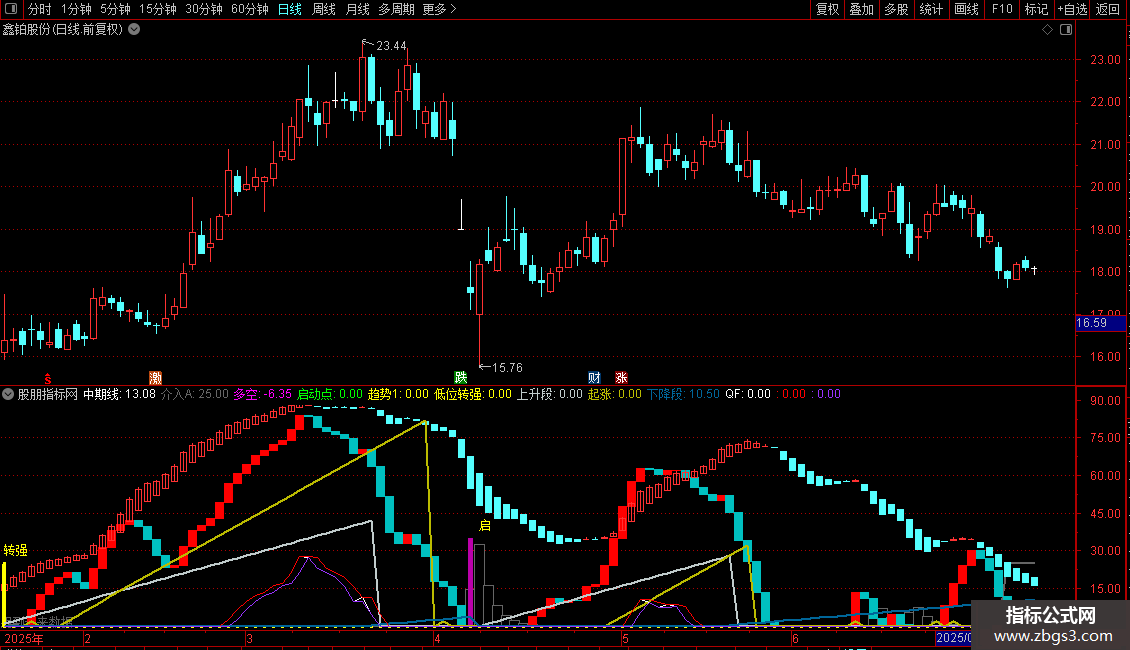Click the 介入A: 25.00 readout

pos(195,394)
